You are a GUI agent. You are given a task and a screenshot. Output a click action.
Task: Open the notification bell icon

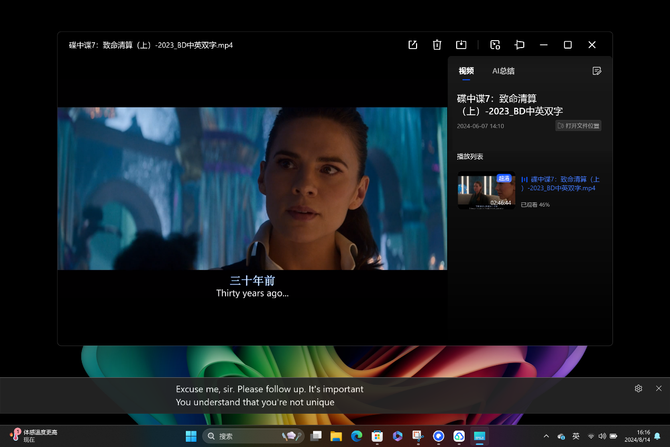pos(657,436)
